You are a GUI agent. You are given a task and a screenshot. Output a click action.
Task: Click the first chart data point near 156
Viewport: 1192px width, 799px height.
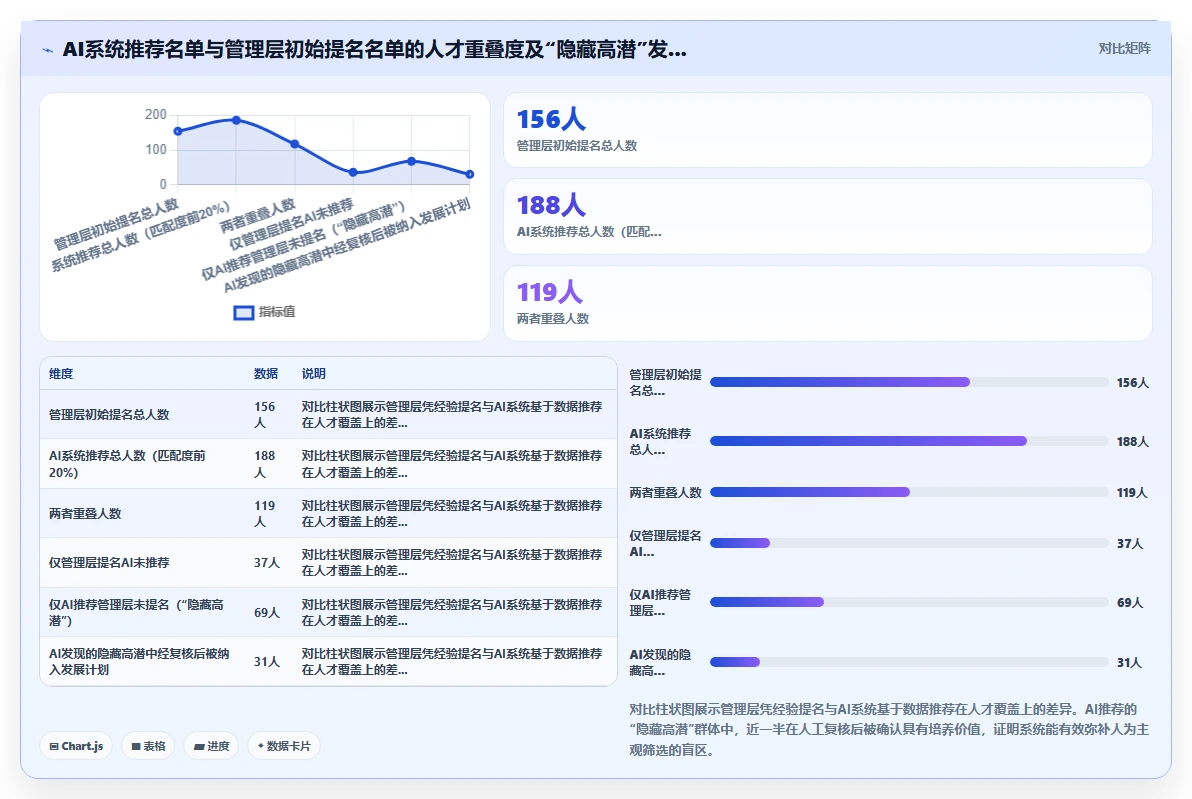tap(178, 131)
